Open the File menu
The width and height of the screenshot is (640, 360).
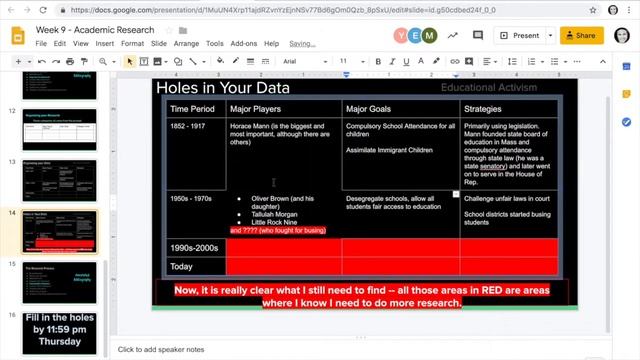pyautogui.click(x=41, y=43)
